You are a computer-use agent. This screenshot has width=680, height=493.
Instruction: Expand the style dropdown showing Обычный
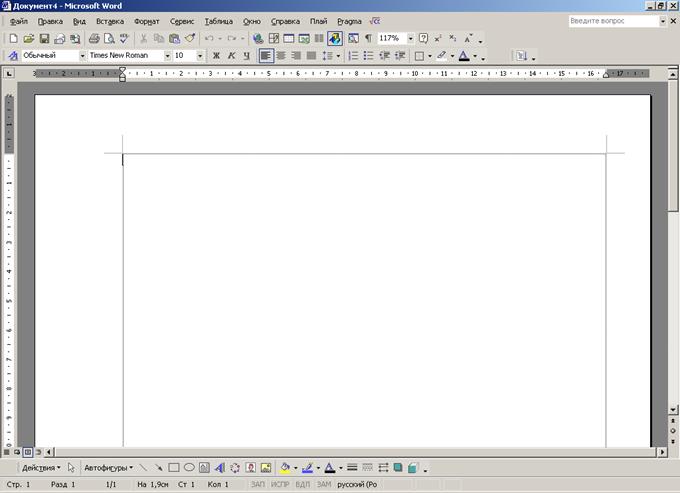click(x=82, y=56)
